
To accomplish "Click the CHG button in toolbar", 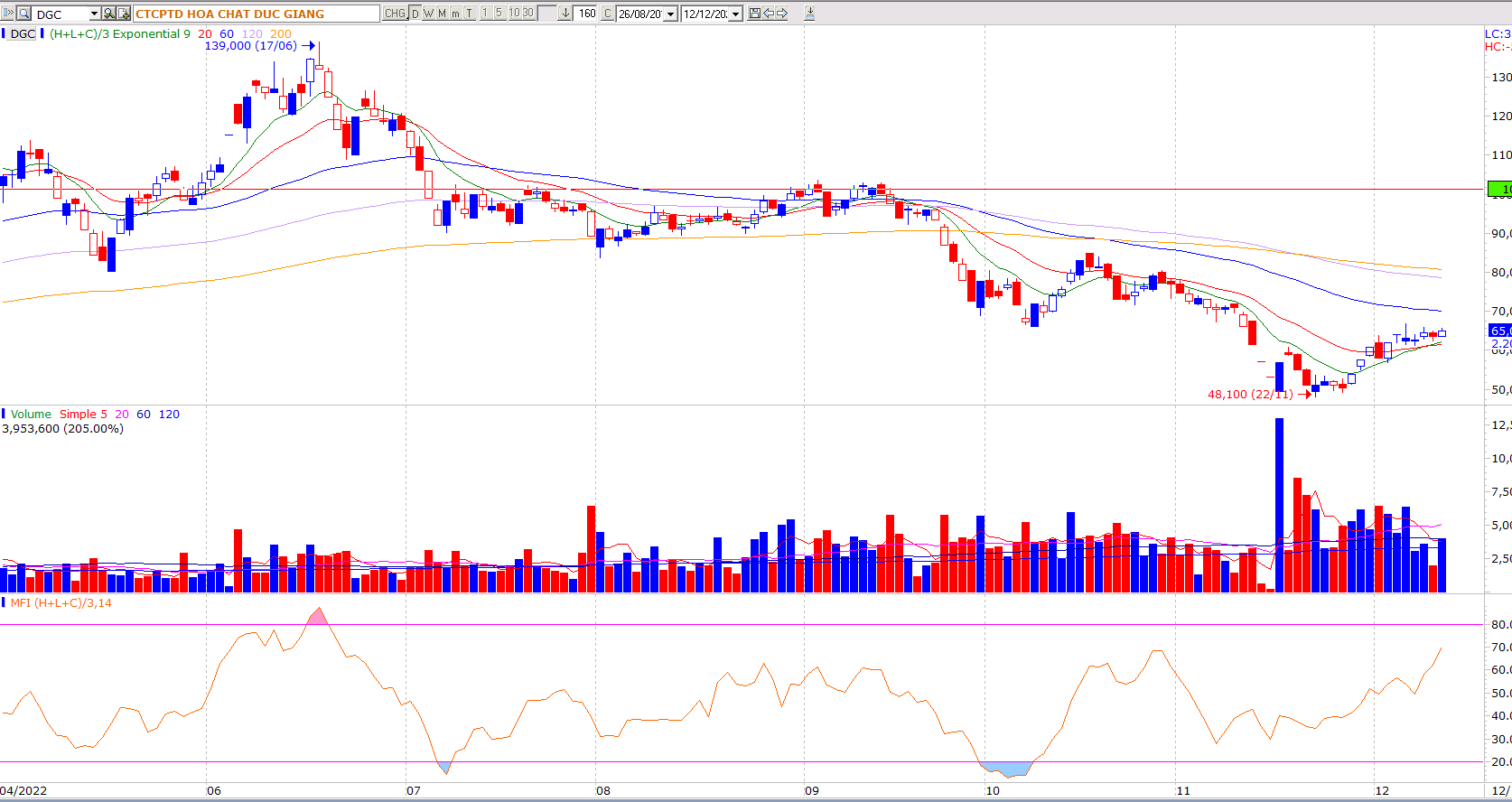I will pos(395,14).
